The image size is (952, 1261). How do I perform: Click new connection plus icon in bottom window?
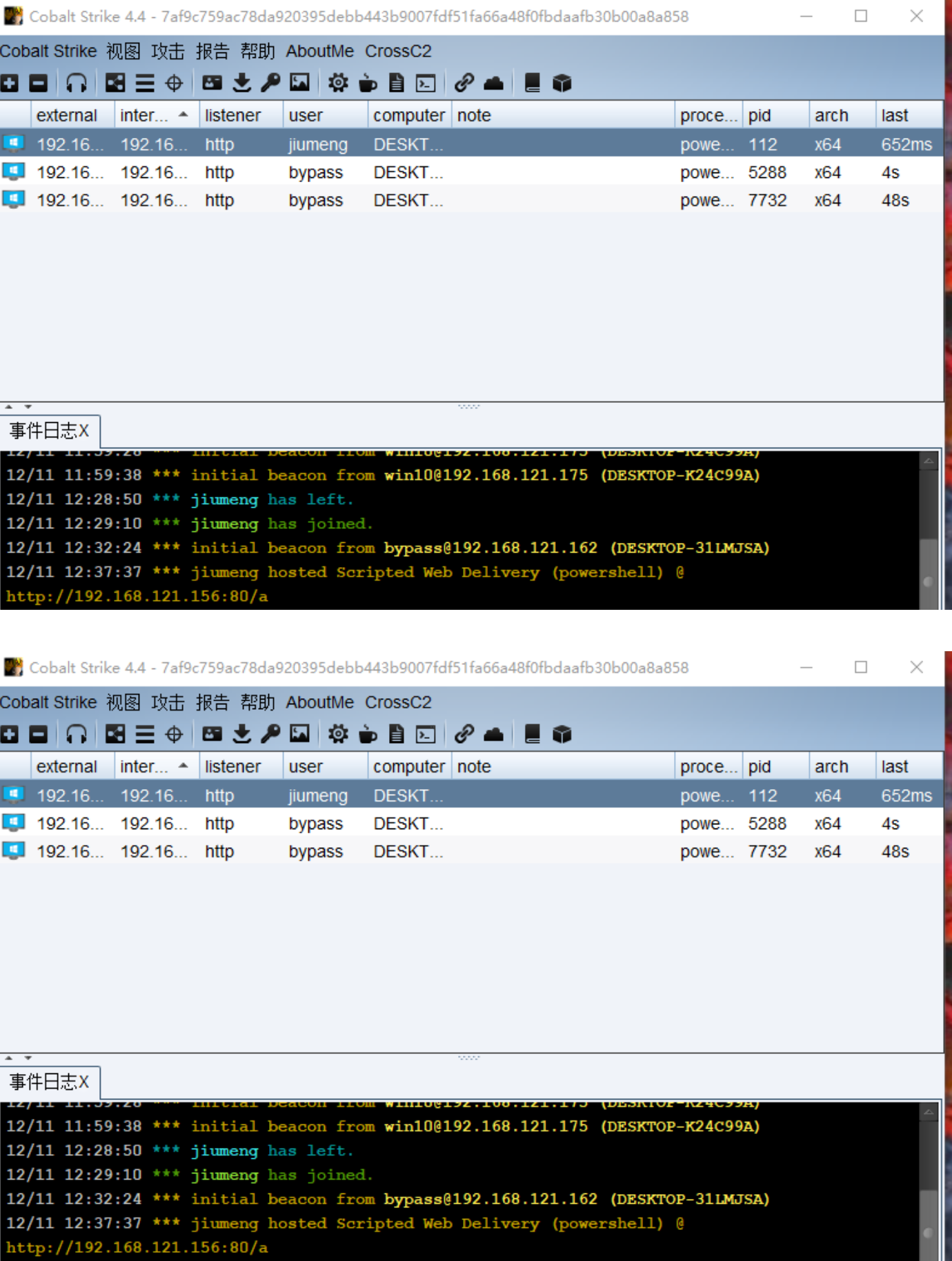tap(10, 735)
